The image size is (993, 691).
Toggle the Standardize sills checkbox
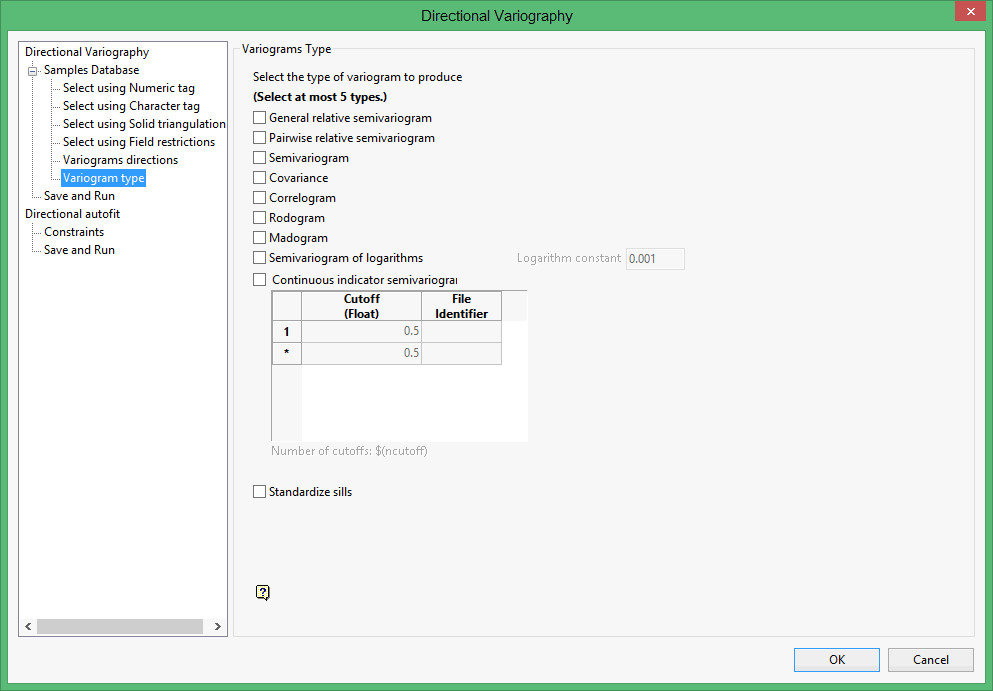pos(259,491)
